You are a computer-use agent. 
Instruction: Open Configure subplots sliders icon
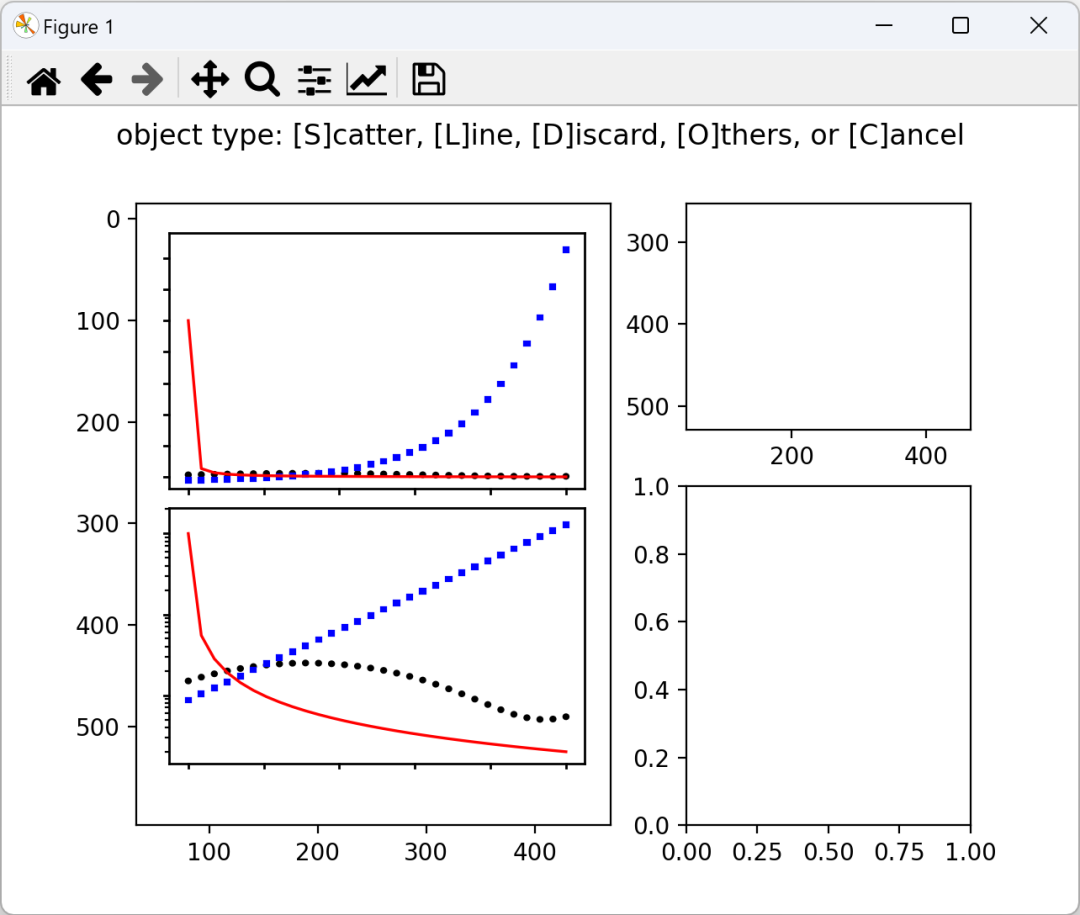[x=315, y=79]
